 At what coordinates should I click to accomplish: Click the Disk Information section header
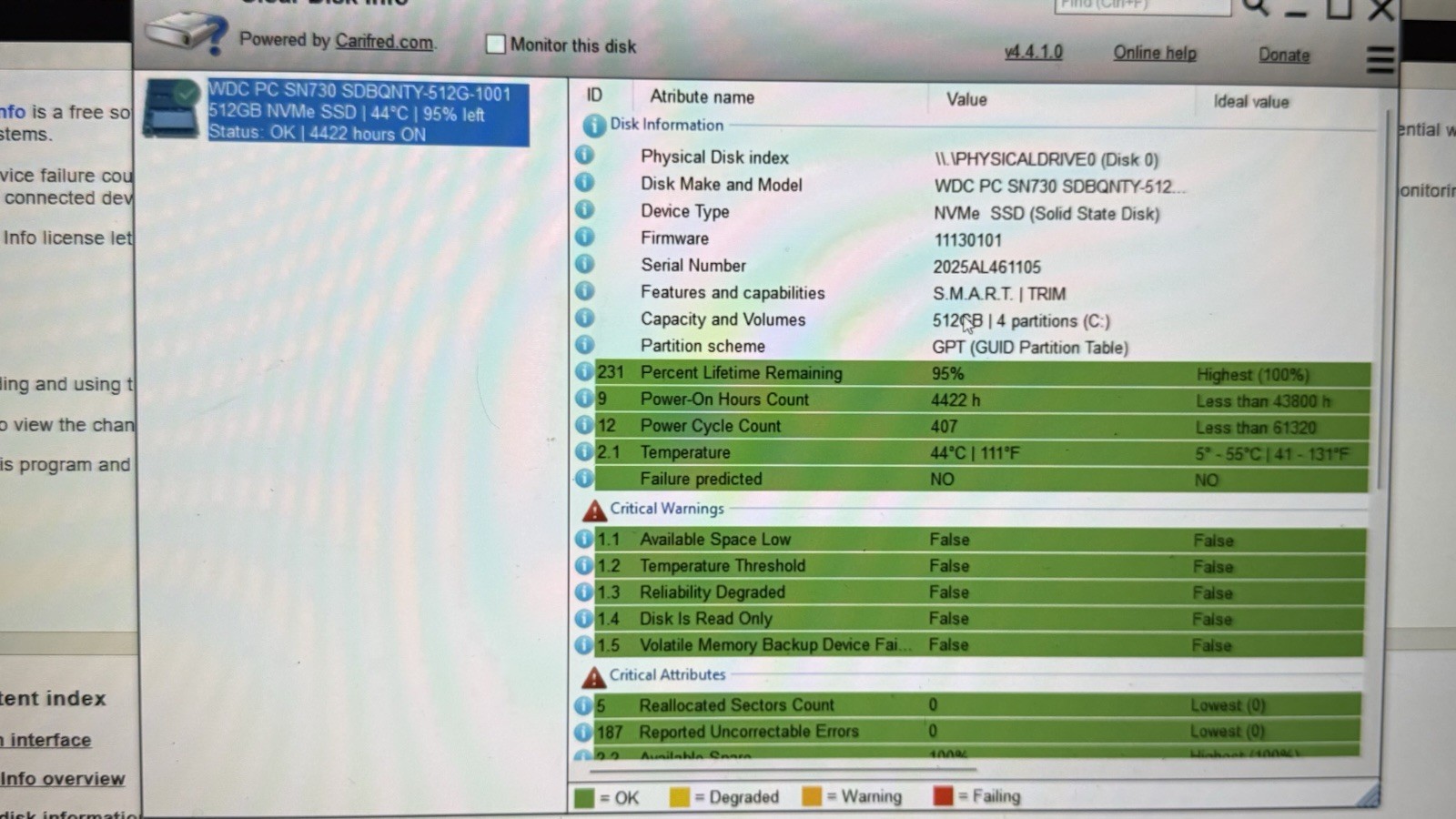667,125
